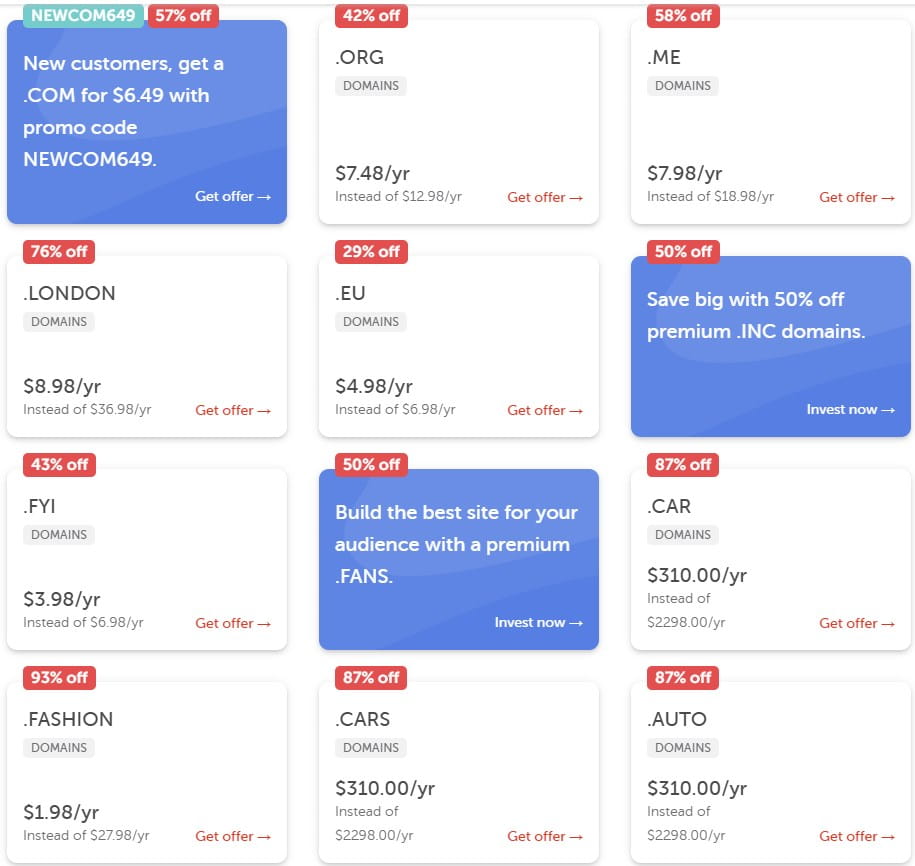Screen dimensions: 915x866
Task: Select the DOMAINS tag under .ORG
Action: point(371,86)
